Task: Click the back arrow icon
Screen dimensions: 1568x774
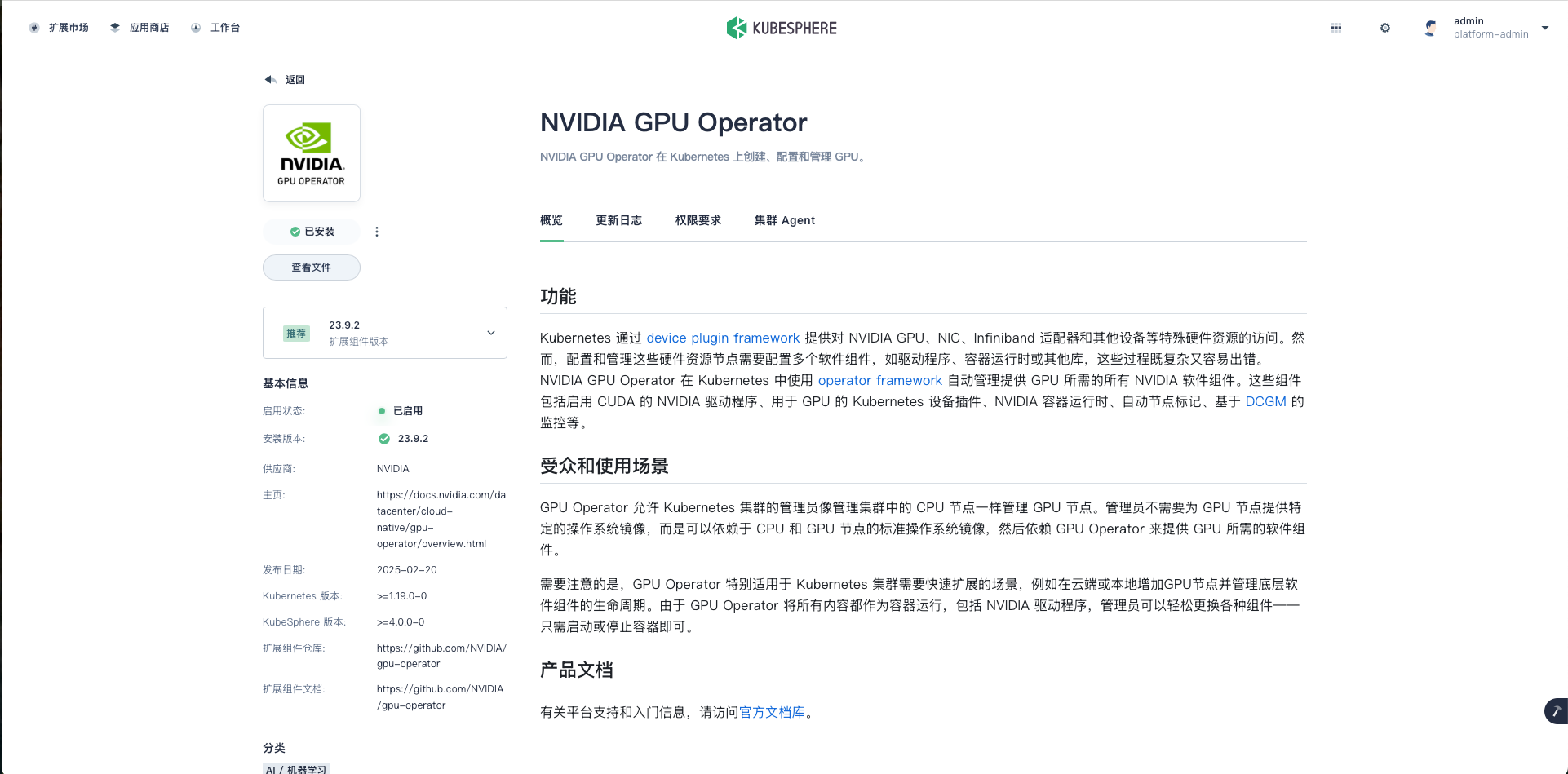Action: coord(271,80)
